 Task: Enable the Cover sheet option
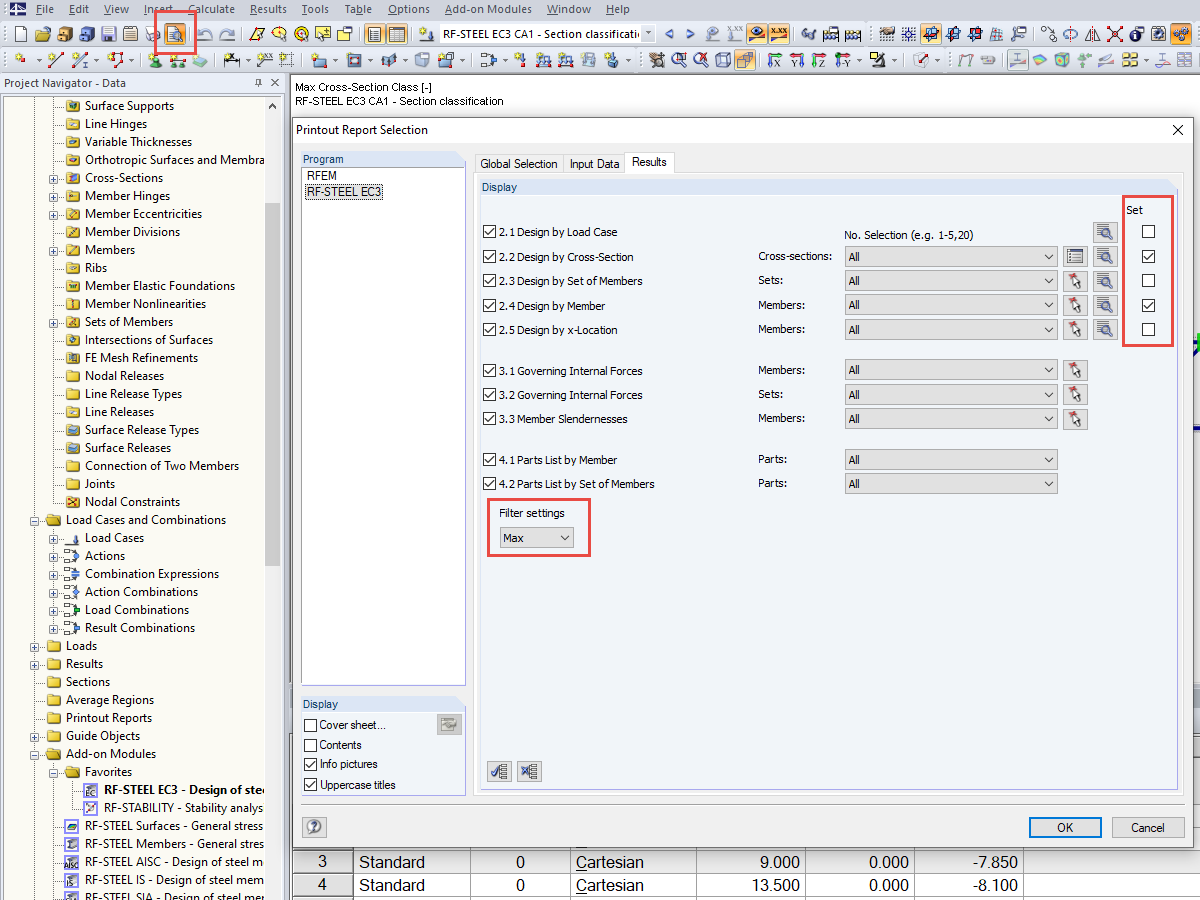click(x=310, y=724)
